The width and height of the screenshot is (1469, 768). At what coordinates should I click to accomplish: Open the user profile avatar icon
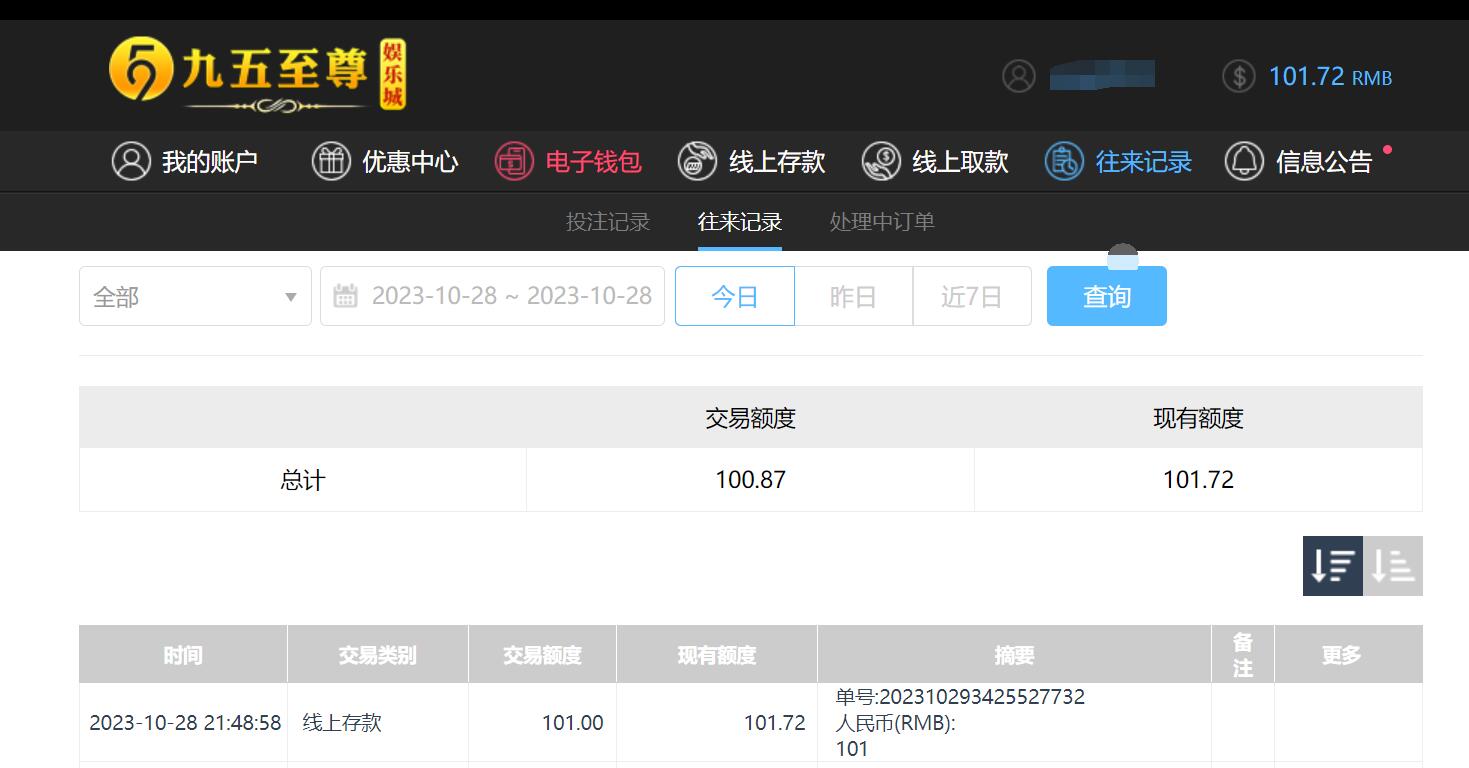[x=1018, y=76]
